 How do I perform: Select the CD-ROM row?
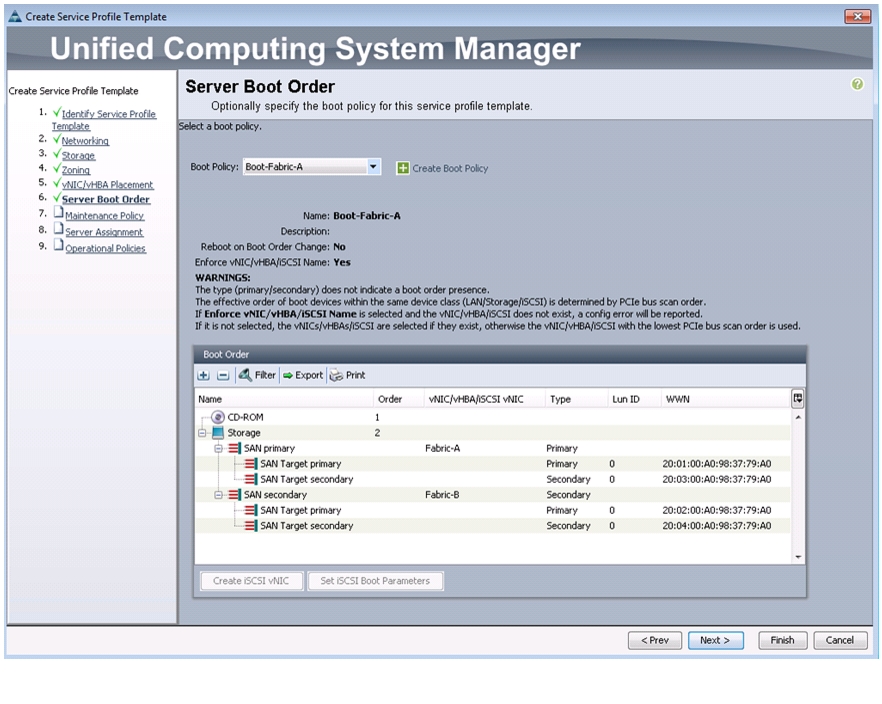click(492, 417)
